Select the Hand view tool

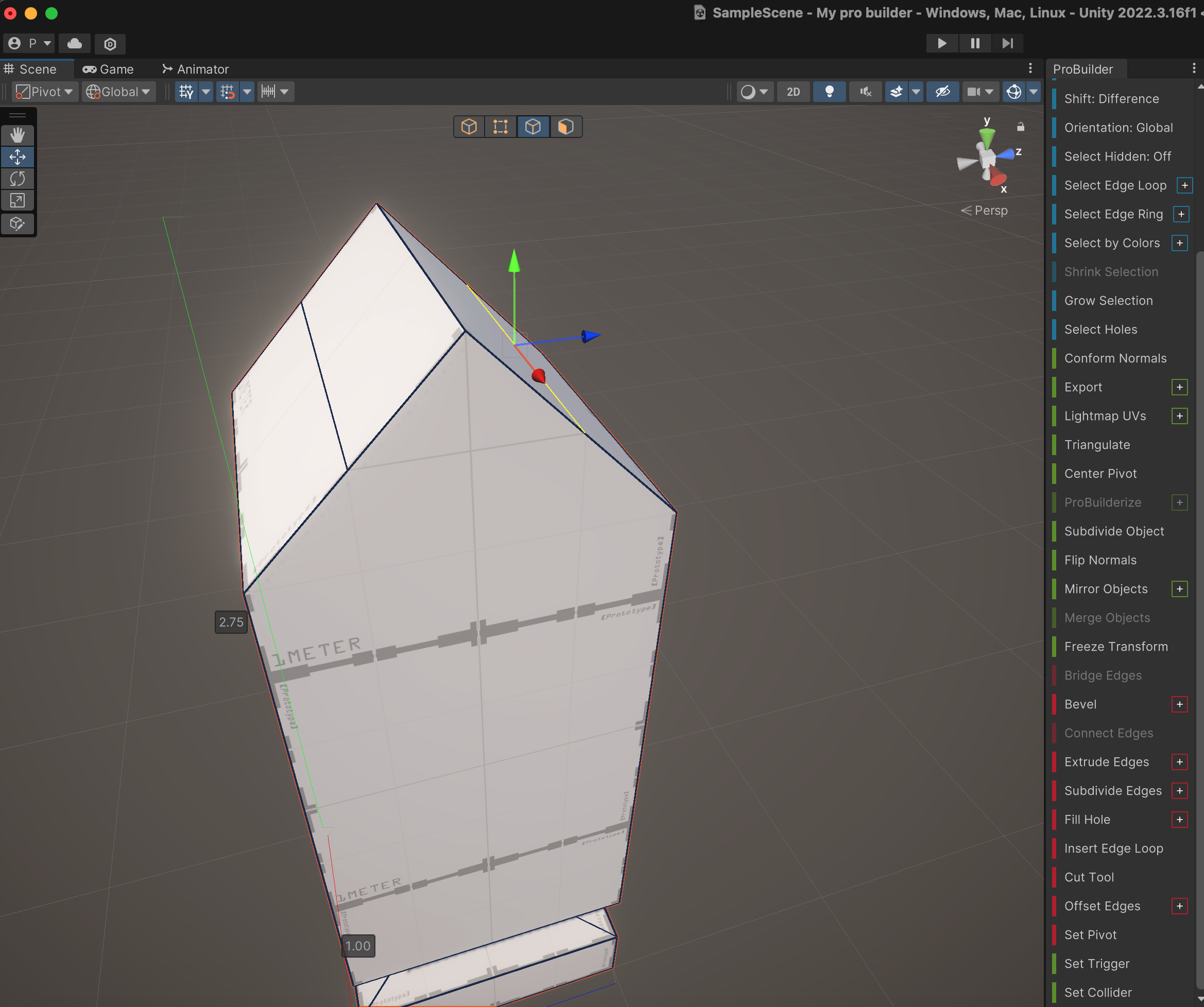tap(17, 135)
